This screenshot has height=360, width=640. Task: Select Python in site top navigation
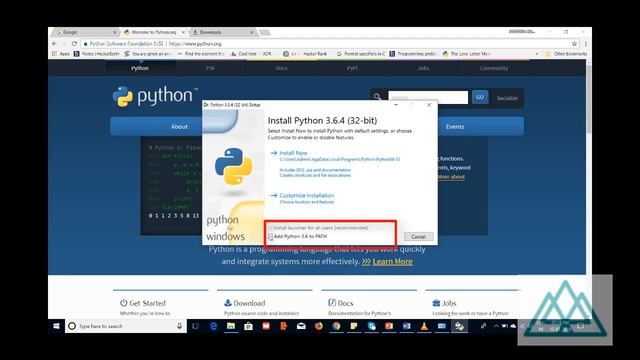(140, 68)
